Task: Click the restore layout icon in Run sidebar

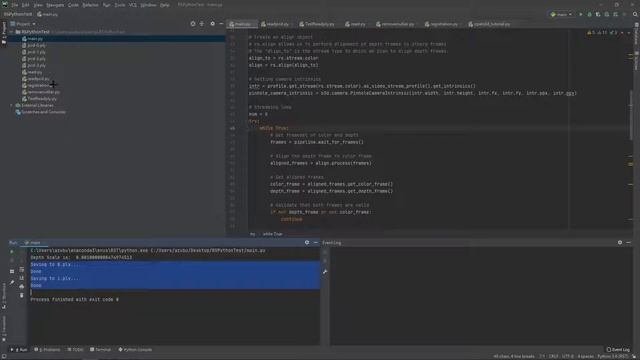Action: pyautogui.click(x=12, y=271)
